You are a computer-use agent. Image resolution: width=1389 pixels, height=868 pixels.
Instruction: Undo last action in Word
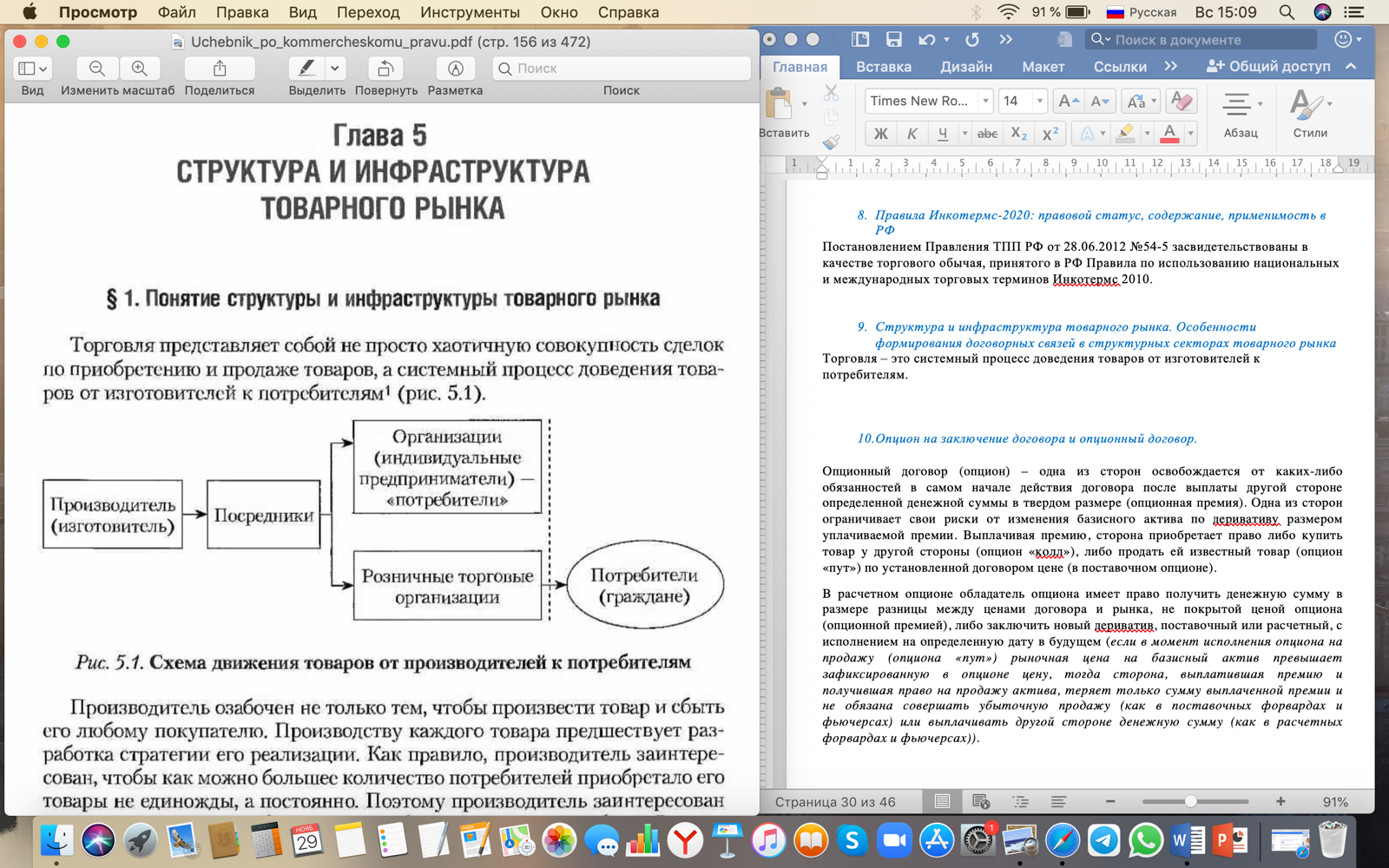(927, 39)
